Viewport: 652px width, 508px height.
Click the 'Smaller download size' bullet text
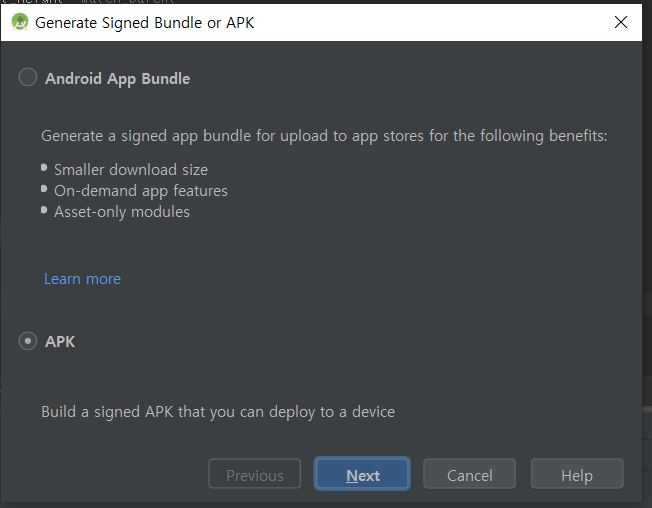131,170
